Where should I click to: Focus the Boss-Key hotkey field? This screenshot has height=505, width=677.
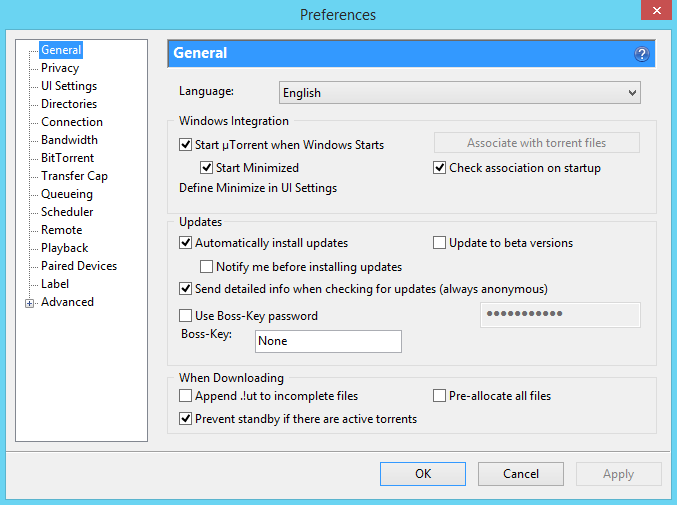click(328, 341)
